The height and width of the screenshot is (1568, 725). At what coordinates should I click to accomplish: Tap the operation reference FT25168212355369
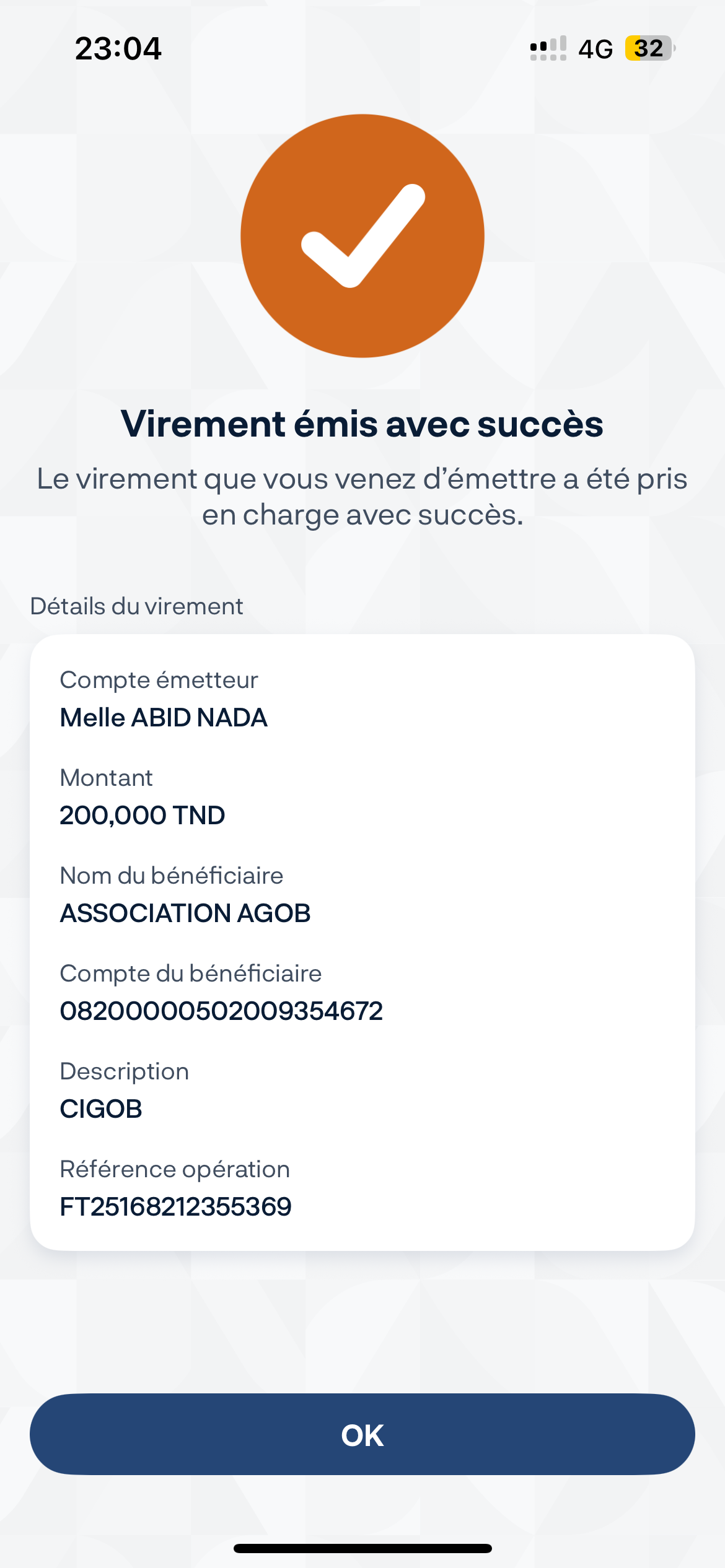point(175,1207)
